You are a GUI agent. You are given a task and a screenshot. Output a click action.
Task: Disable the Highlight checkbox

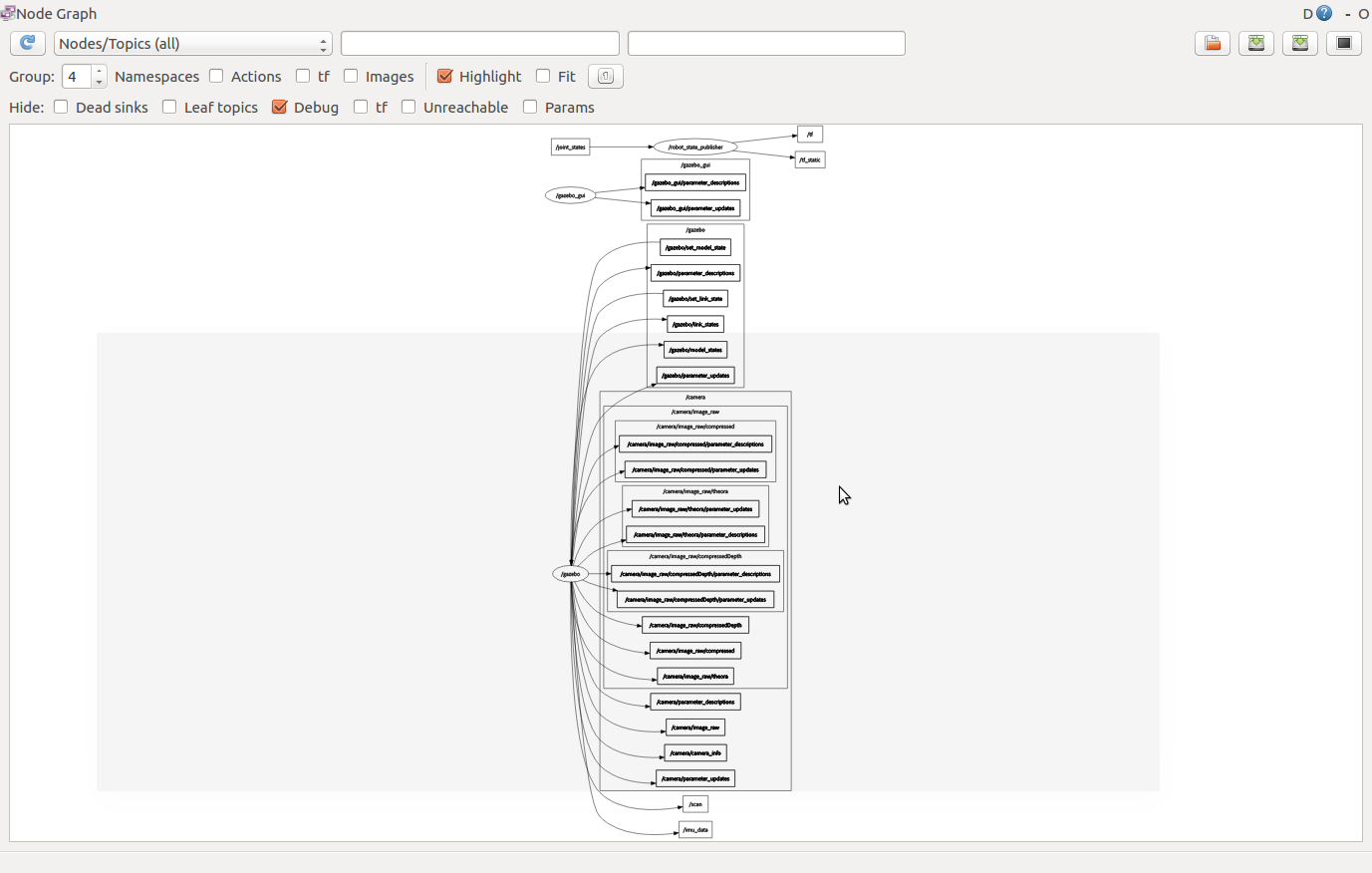pos(444,76)
